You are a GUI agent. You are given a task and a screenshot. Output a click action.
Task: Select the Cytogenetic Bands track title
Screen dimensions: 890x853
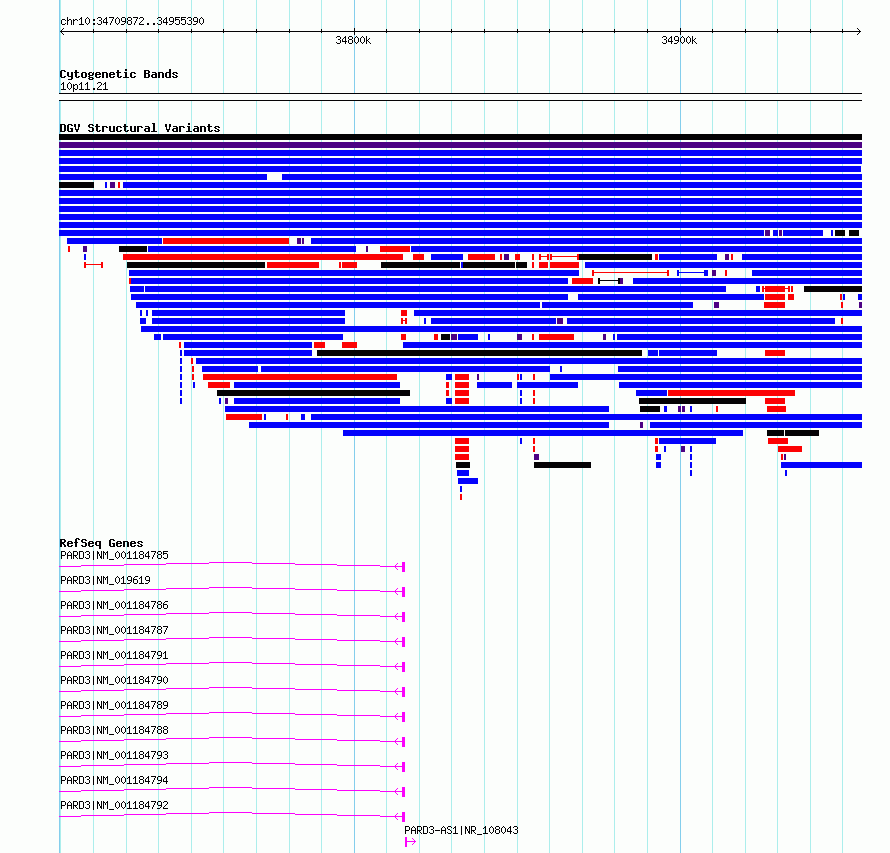pyautogui.click(x=119, y=74)
